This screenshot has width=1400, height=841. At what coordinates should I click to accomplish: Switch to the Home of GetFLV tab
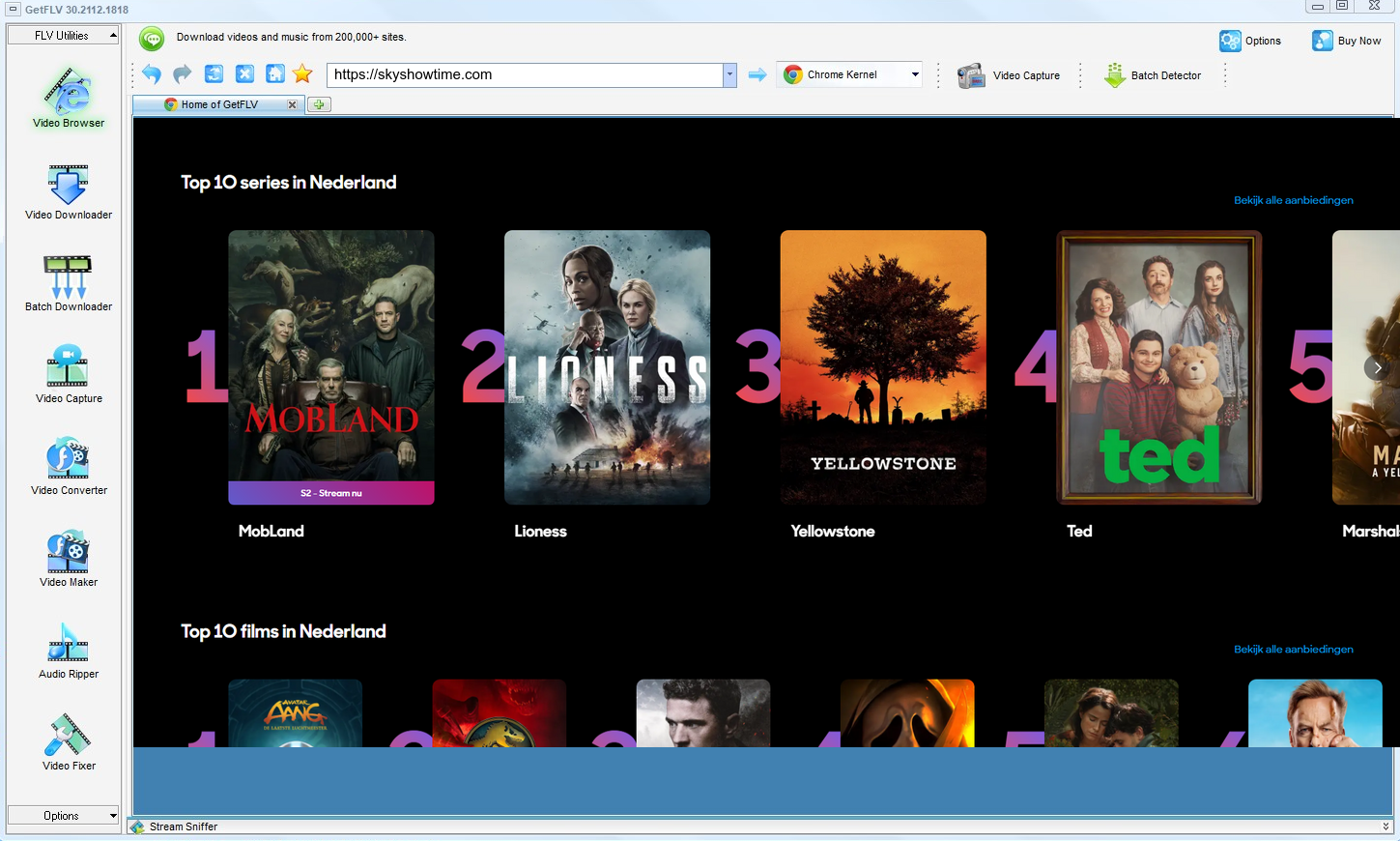coord(219,104)
